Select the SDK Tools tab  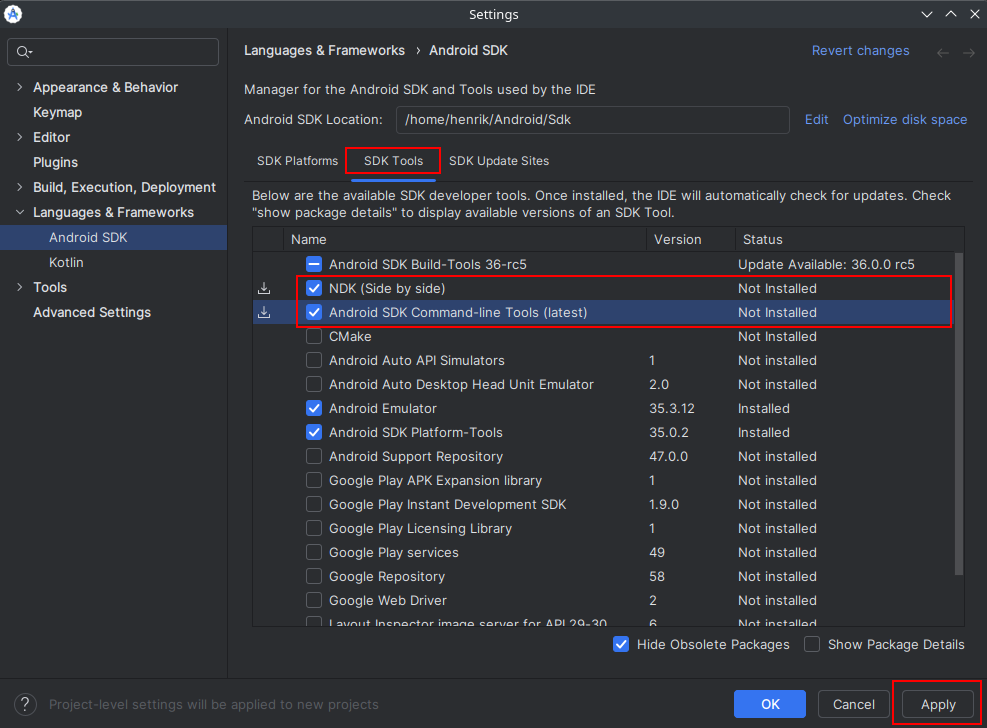[393, 161]
